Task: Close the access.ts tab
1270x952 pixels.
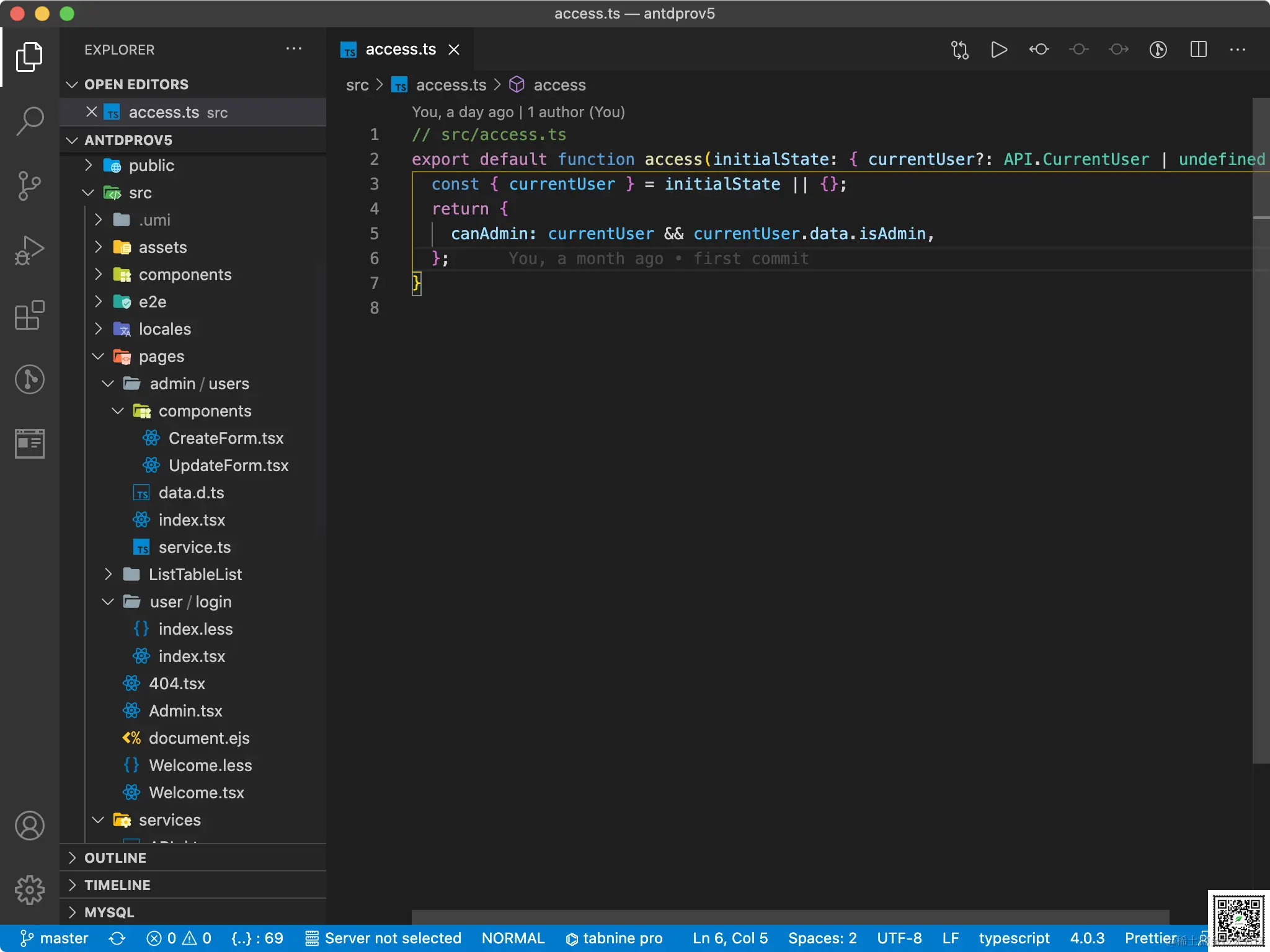Action: tap(454, 50)
